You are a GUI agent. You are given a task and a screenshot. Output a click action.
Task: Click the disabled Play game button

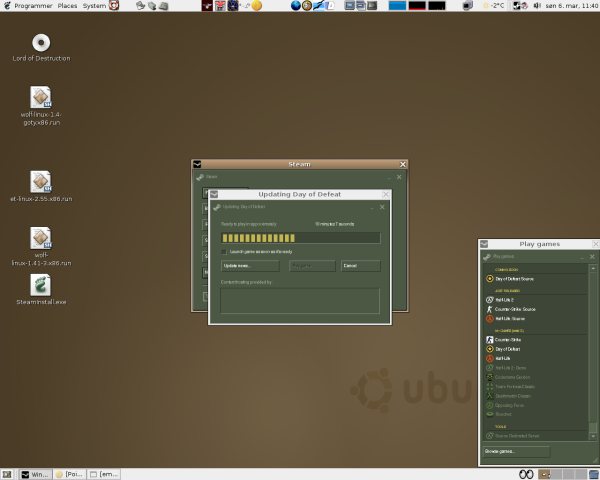[312, 266]
